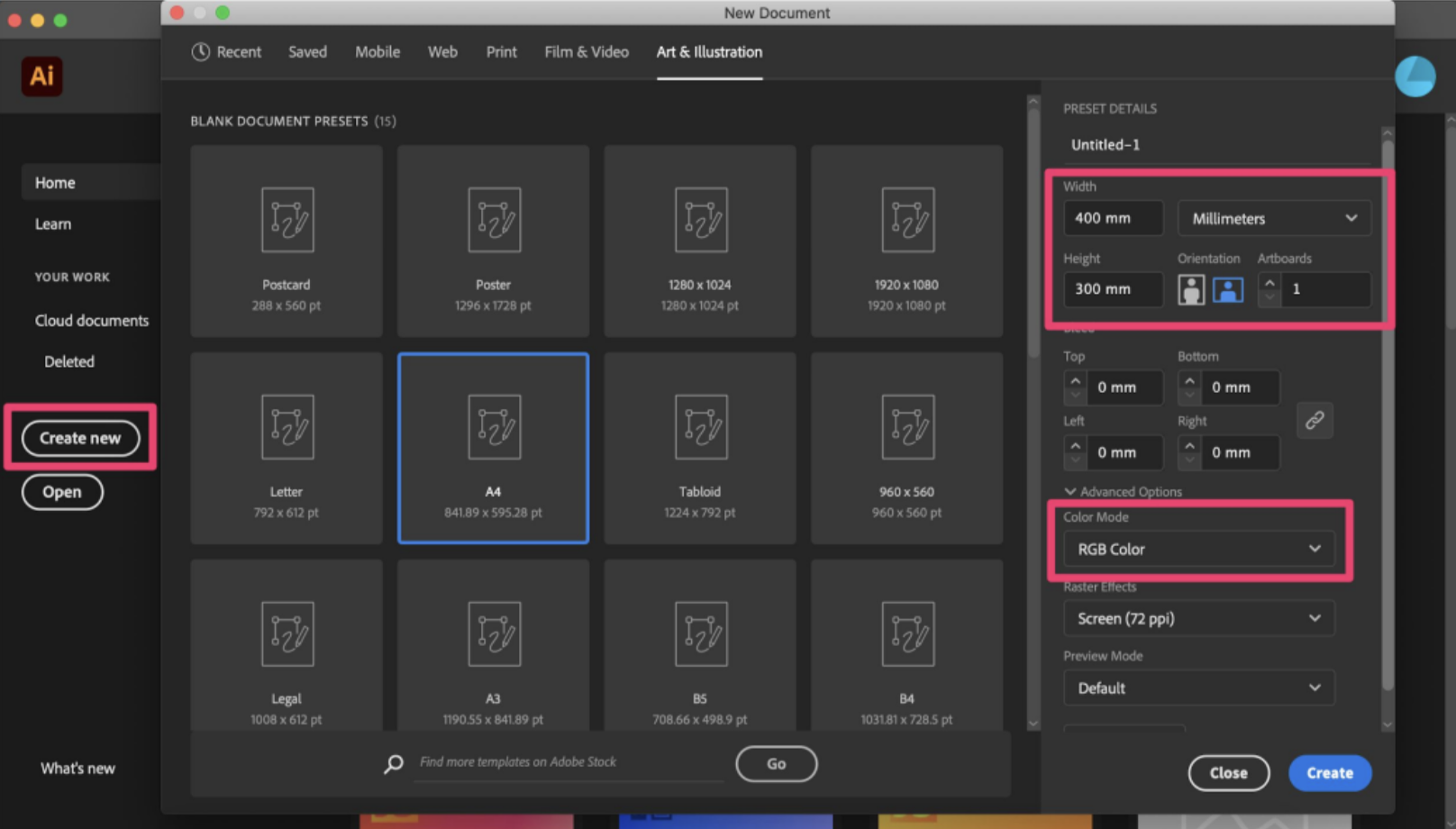Image resolution: width=1456 pixels, height=829 pixels.
Task: Click the chain icon to link bleed values
Action: pos(1315,420)
